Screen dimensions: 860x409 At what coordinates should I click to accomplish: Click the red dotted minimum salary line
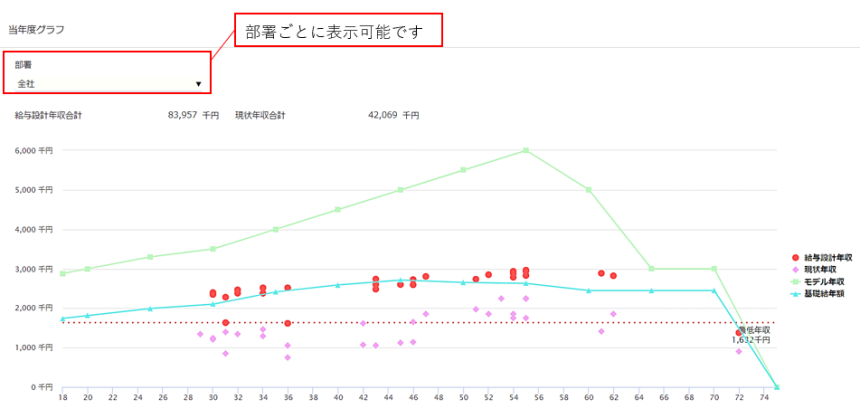click(x=400, y=323)
